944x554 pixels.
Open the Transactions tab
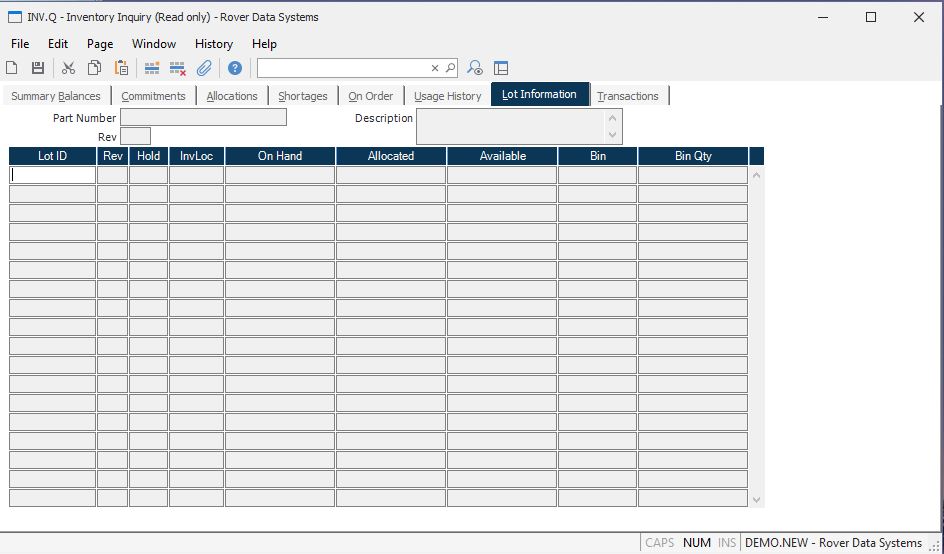point(628,96)
